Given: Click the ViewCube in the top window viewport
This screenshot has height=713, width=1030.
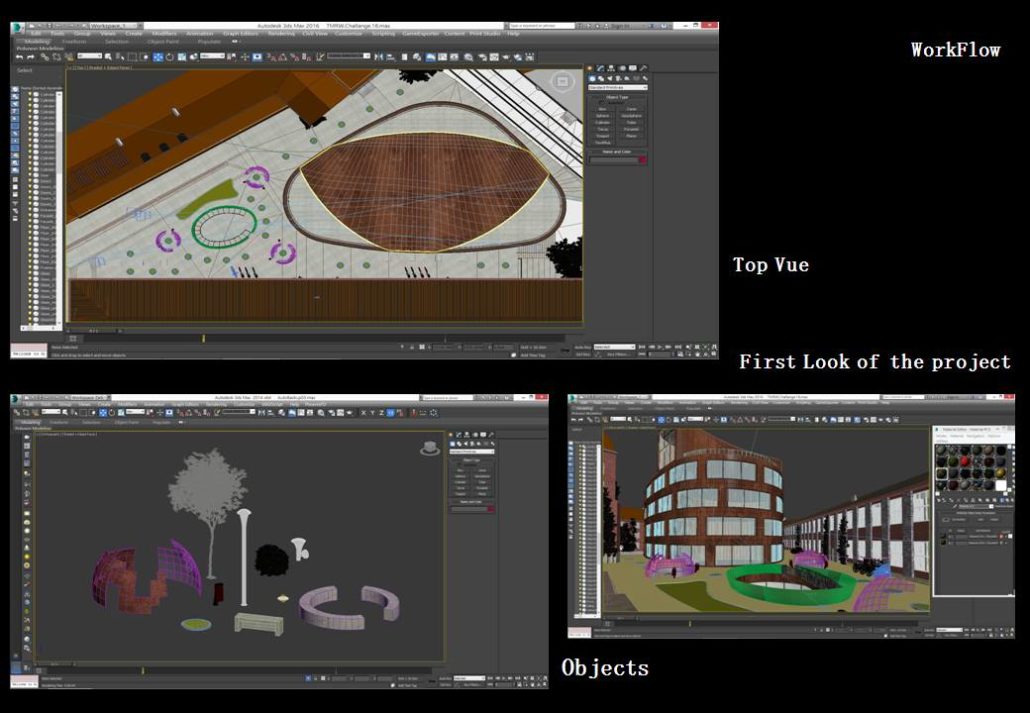Looking at the screenshot, I should 562,82.
